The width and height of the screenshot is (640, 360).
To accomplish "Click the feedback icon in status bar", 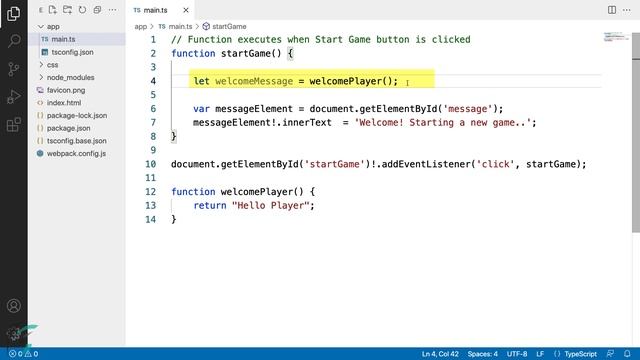I will [x=610, y=354].
